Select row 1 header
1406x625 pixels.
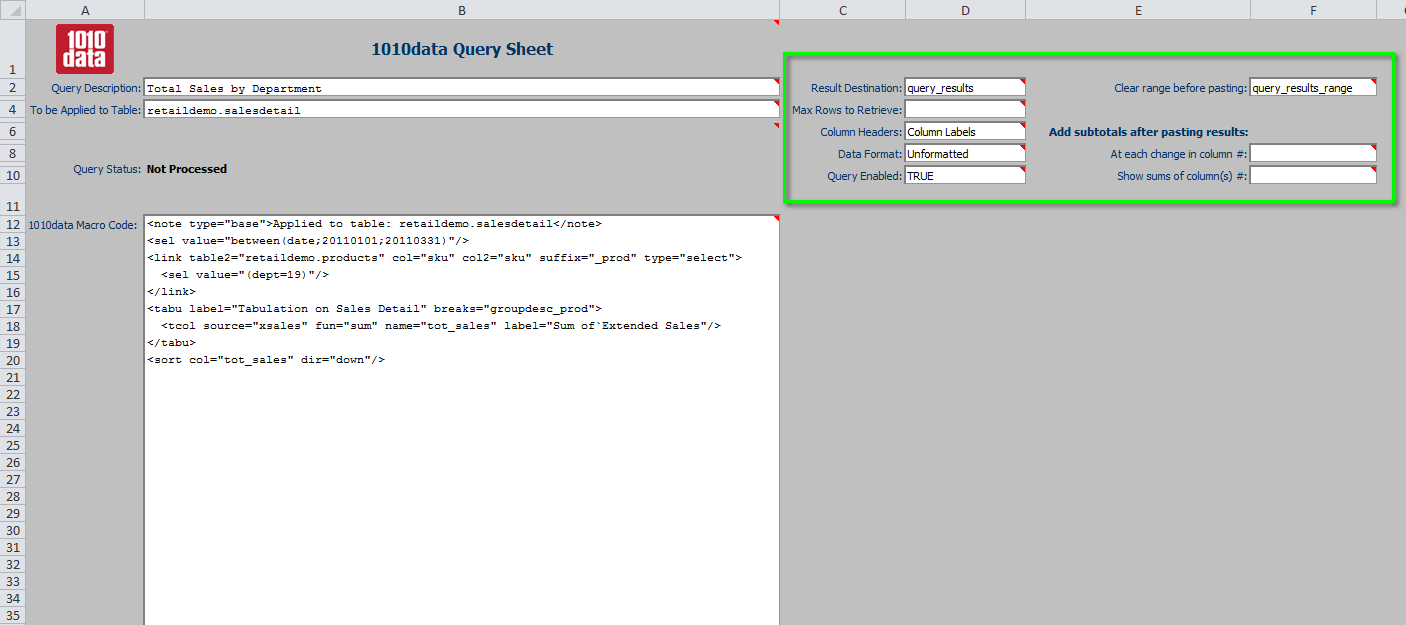[x=12, y=49]
